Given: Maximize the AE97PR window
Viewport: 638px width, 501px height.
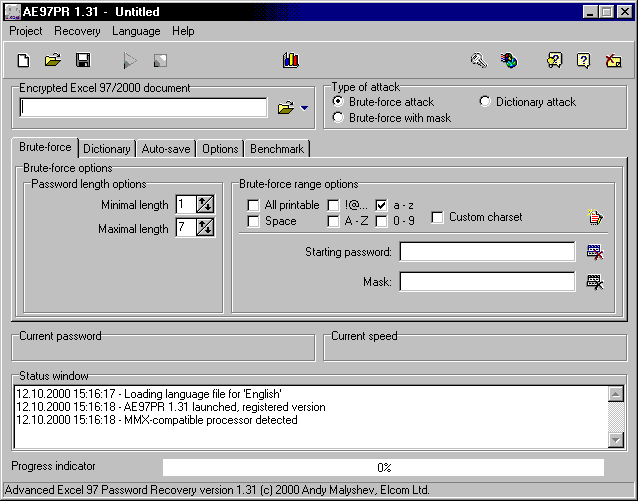Looking at the screenshot, I should pyautogui.click(x=606, y=11).
